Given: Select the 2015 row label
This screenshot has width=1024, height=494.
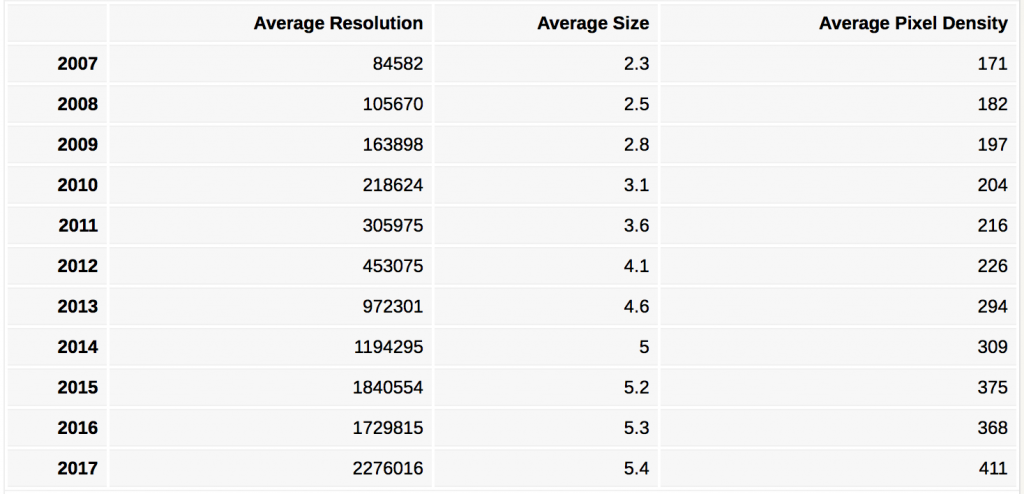Looking at the screenshot, I should tap(78, 387).
